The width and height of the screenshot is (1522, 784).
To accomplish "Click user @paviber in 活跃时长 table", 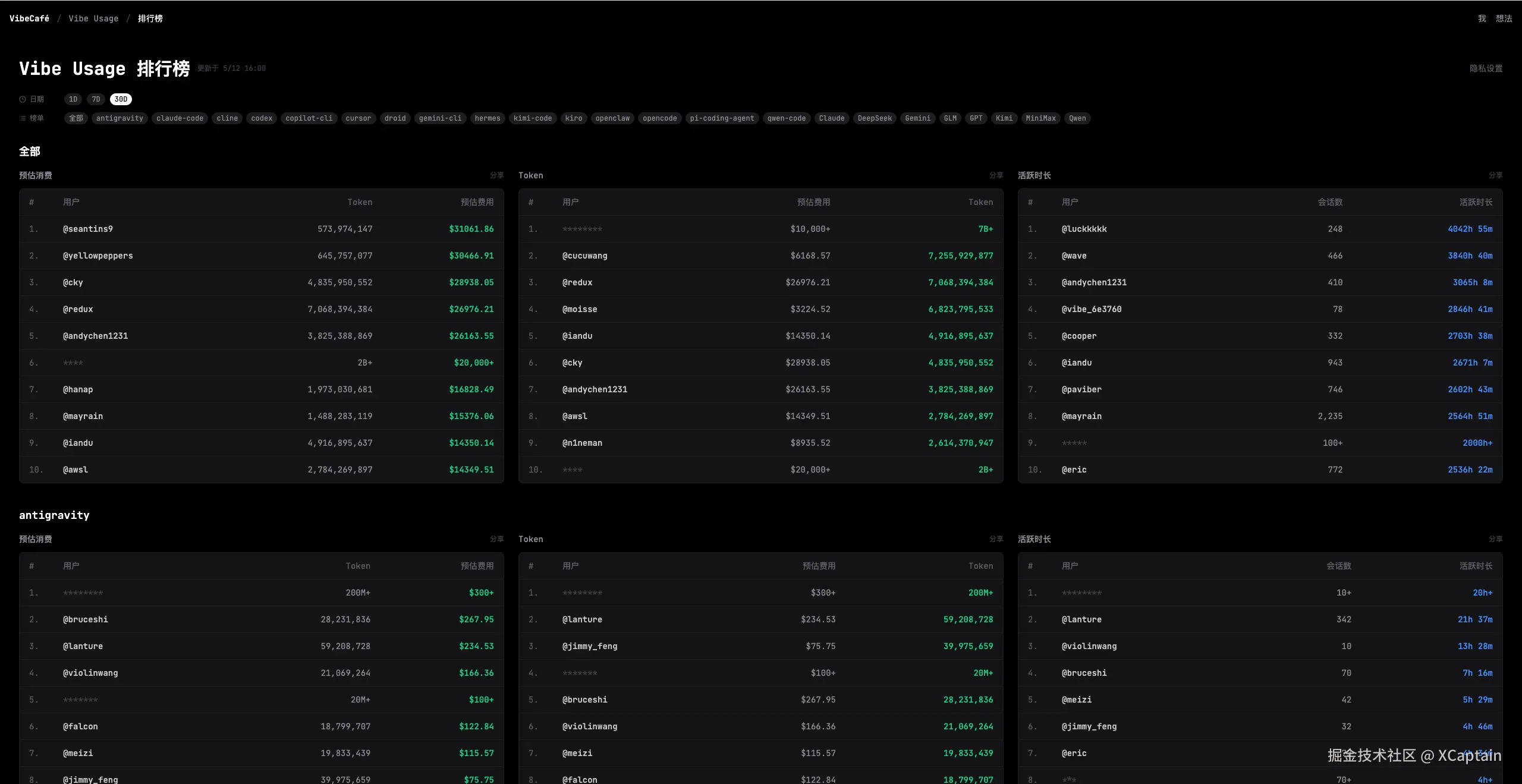I will coord(1081,389).
